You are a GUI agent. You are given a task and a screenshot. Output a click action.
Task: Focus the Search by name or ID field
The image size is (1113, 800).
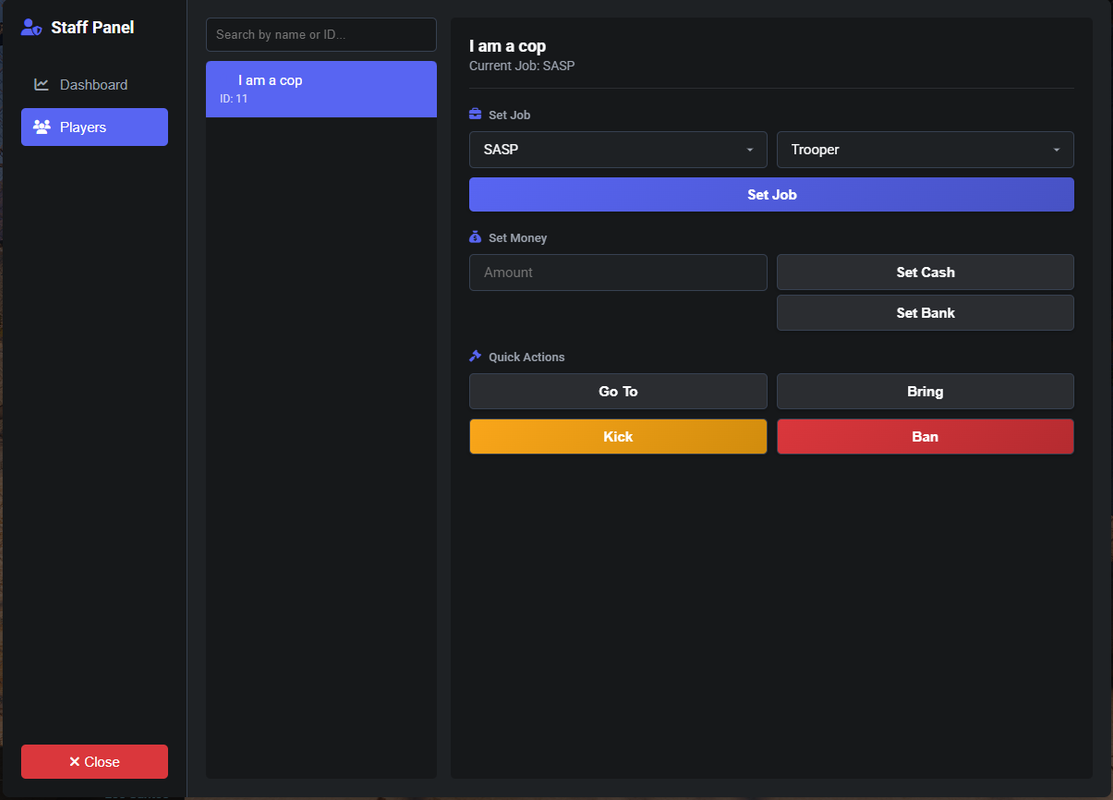(321, 35)
